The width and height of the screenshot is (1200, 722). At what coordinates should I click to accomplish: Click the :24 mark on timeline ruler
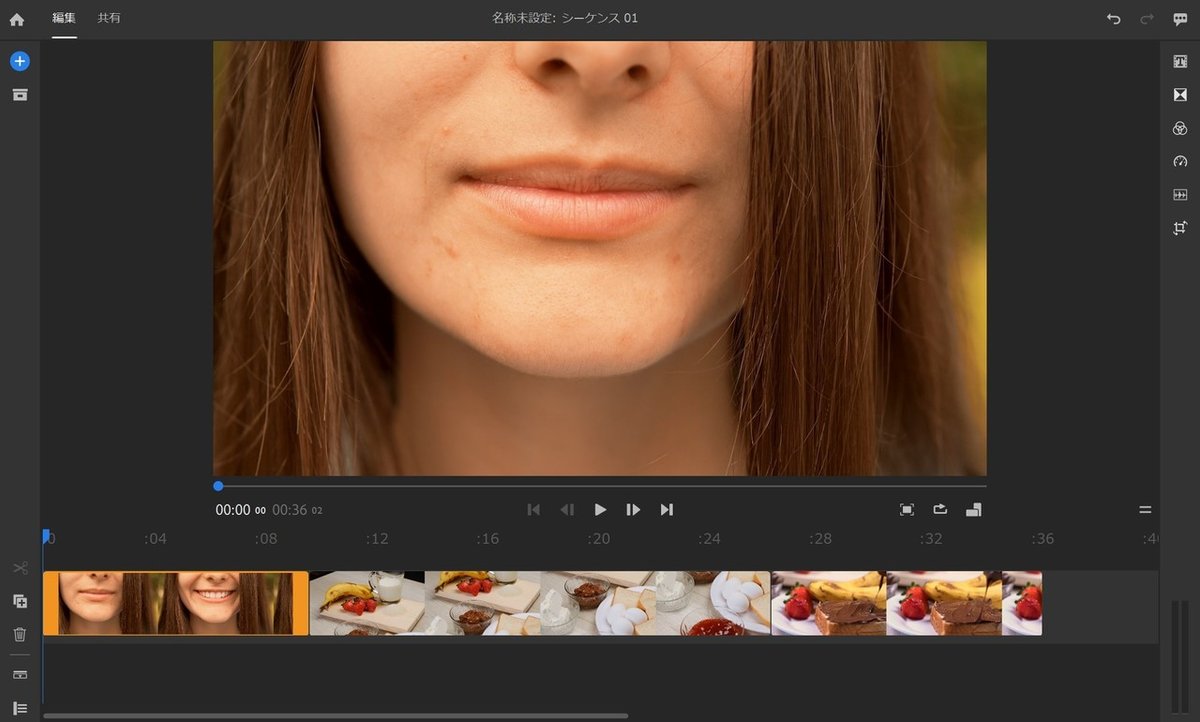(x=709, y=539)
